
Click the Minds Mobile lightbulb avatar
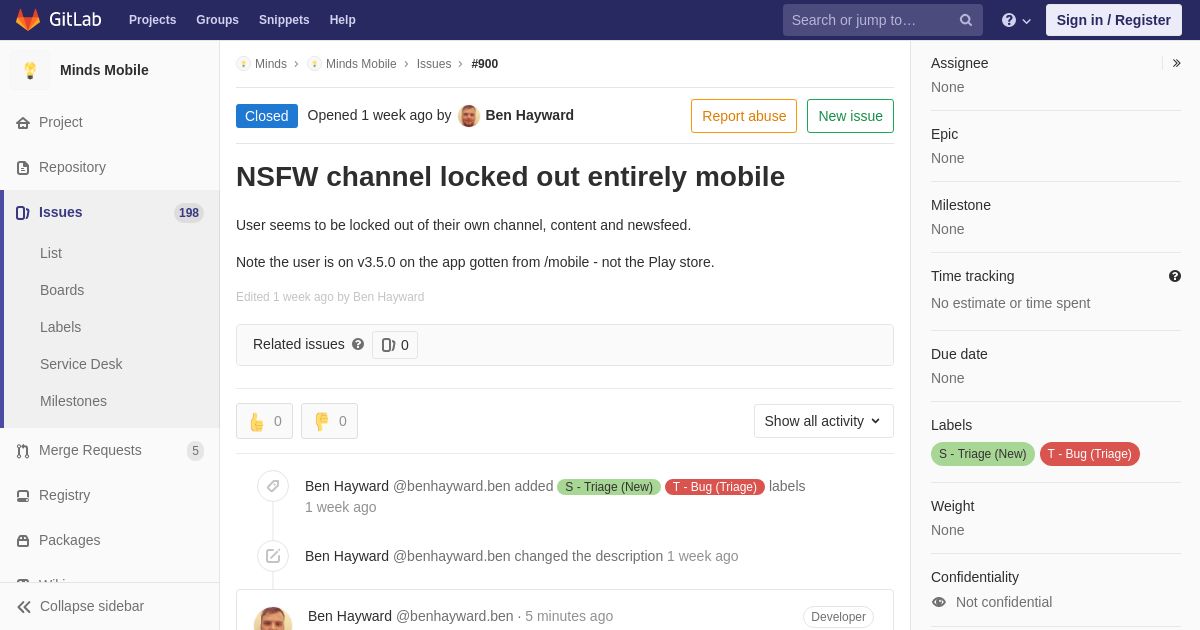click(x=30, y=70)
